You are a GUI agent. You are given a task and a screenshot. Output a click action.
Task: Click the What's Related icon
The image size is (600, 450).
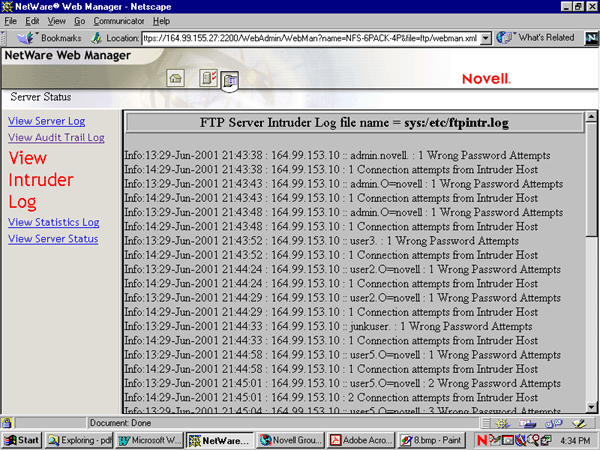(x=506, y=38)
